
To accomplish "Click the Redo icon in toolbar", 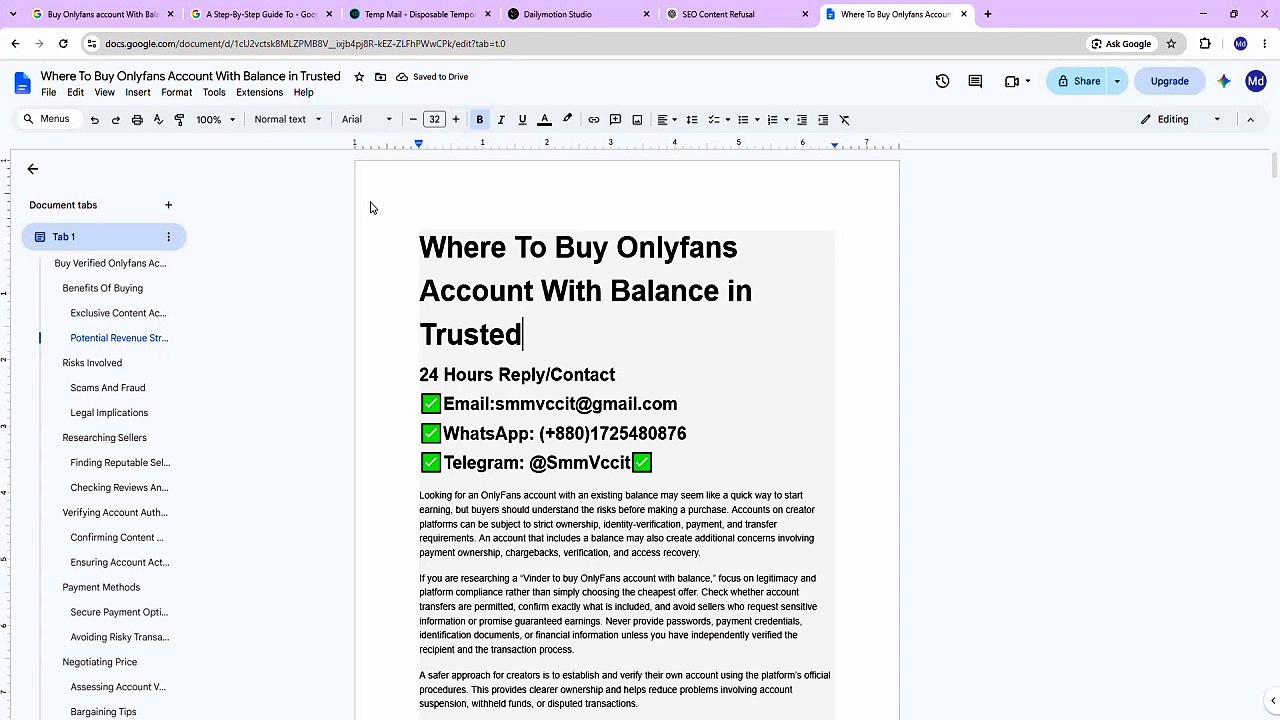I will point(116,120).
